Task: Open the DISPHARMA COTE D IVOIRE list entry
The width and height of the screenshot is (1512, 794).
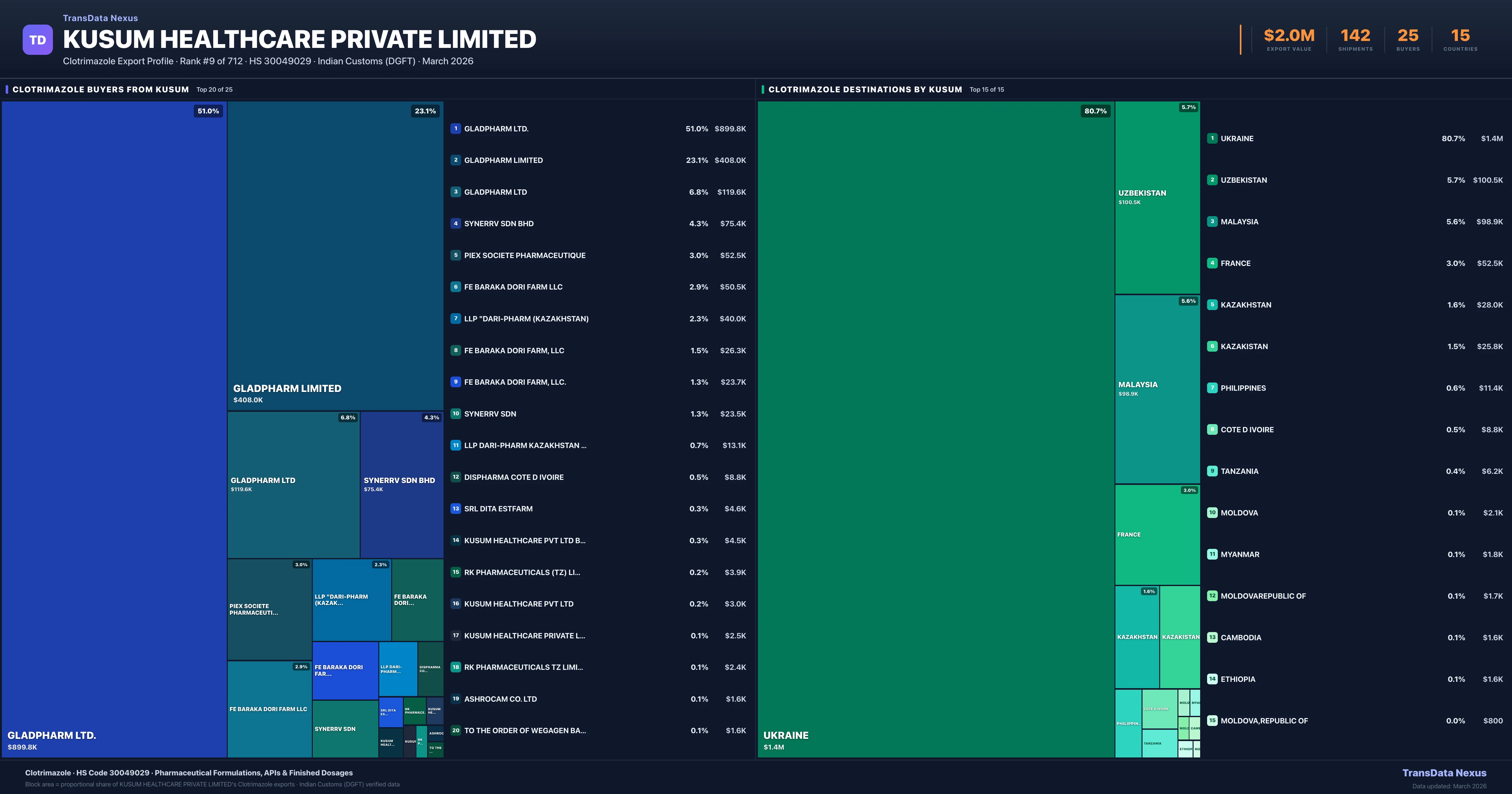Action: [513, 477]
